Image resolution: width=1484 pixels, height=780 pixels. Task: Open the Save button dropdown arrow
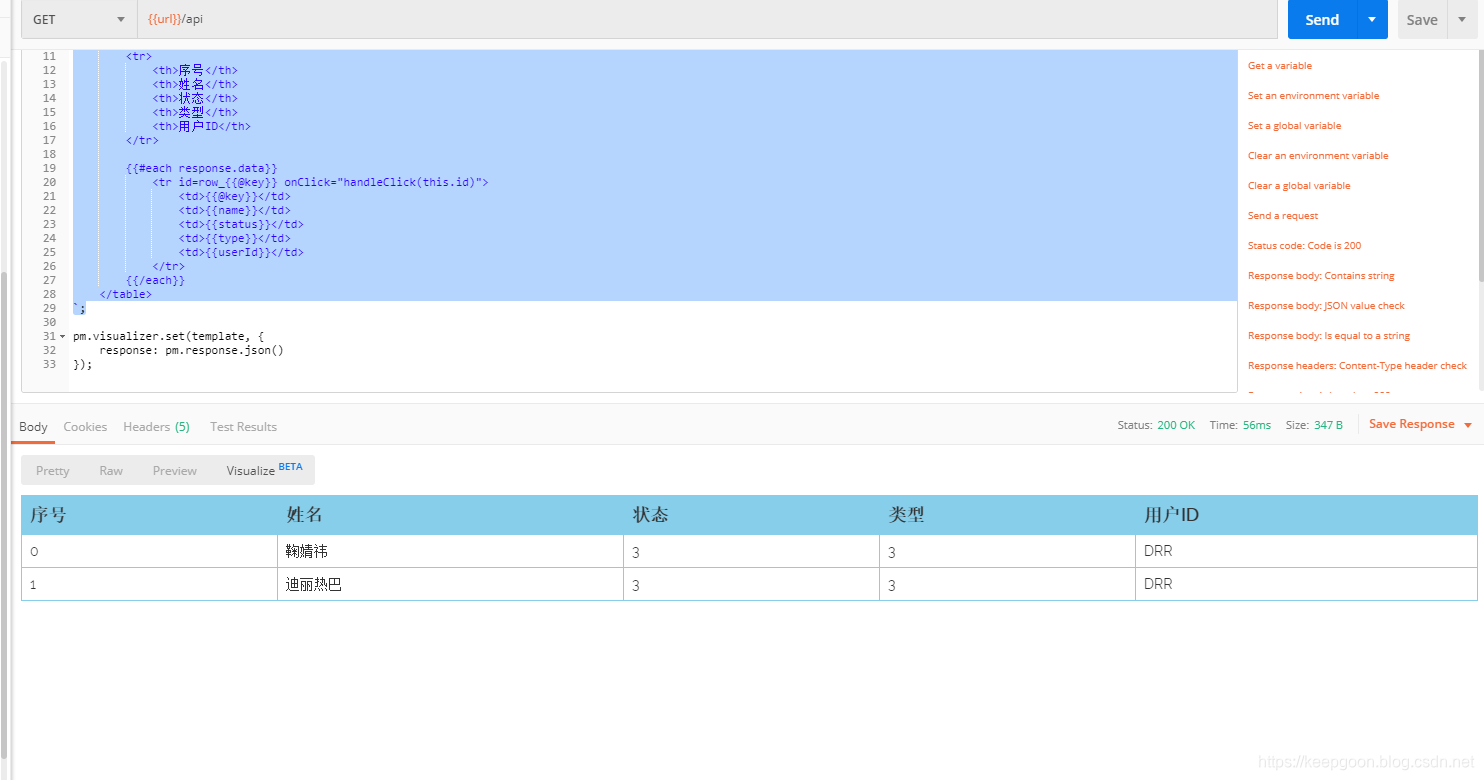[x=1461, y=20]
